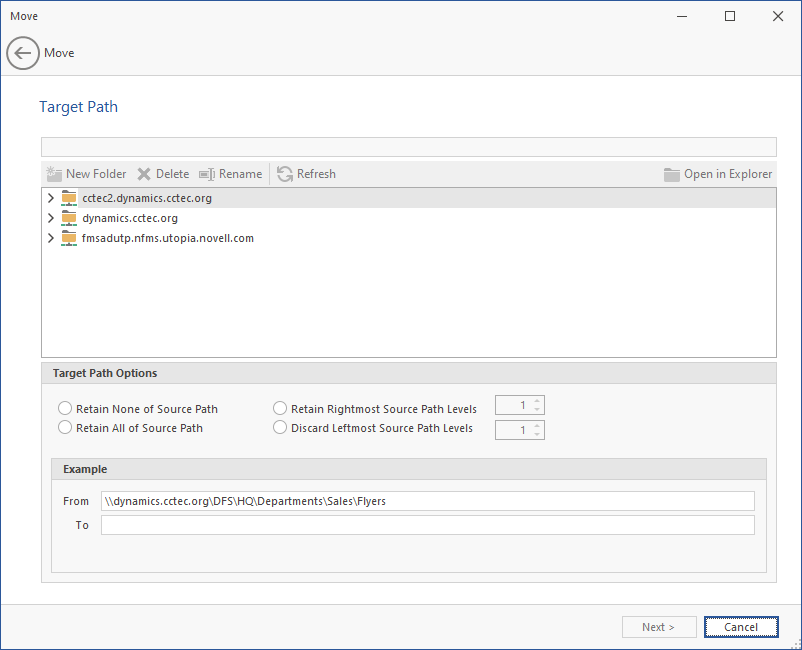Select Retain All of Source Path
The image size is (802, 650).
pos(66,428)
